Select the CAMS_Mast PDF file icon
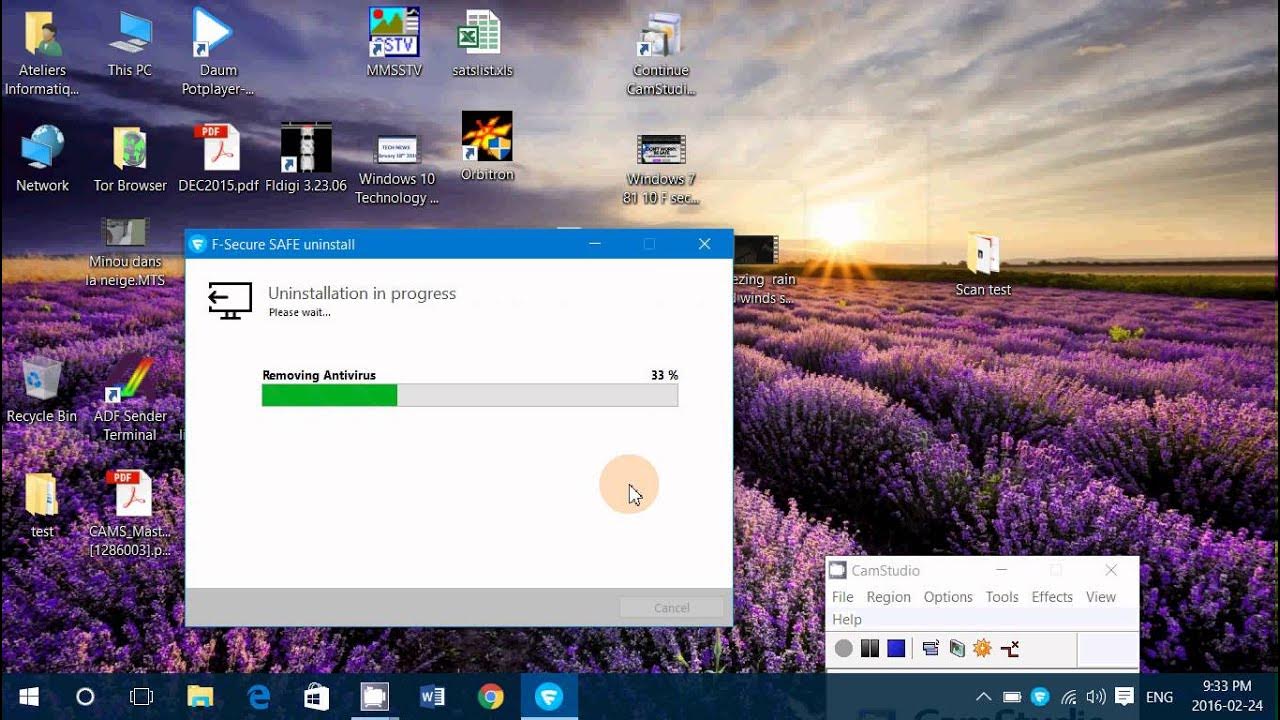This screenshot has height=720, width=1280. click(x=130, y=514)
